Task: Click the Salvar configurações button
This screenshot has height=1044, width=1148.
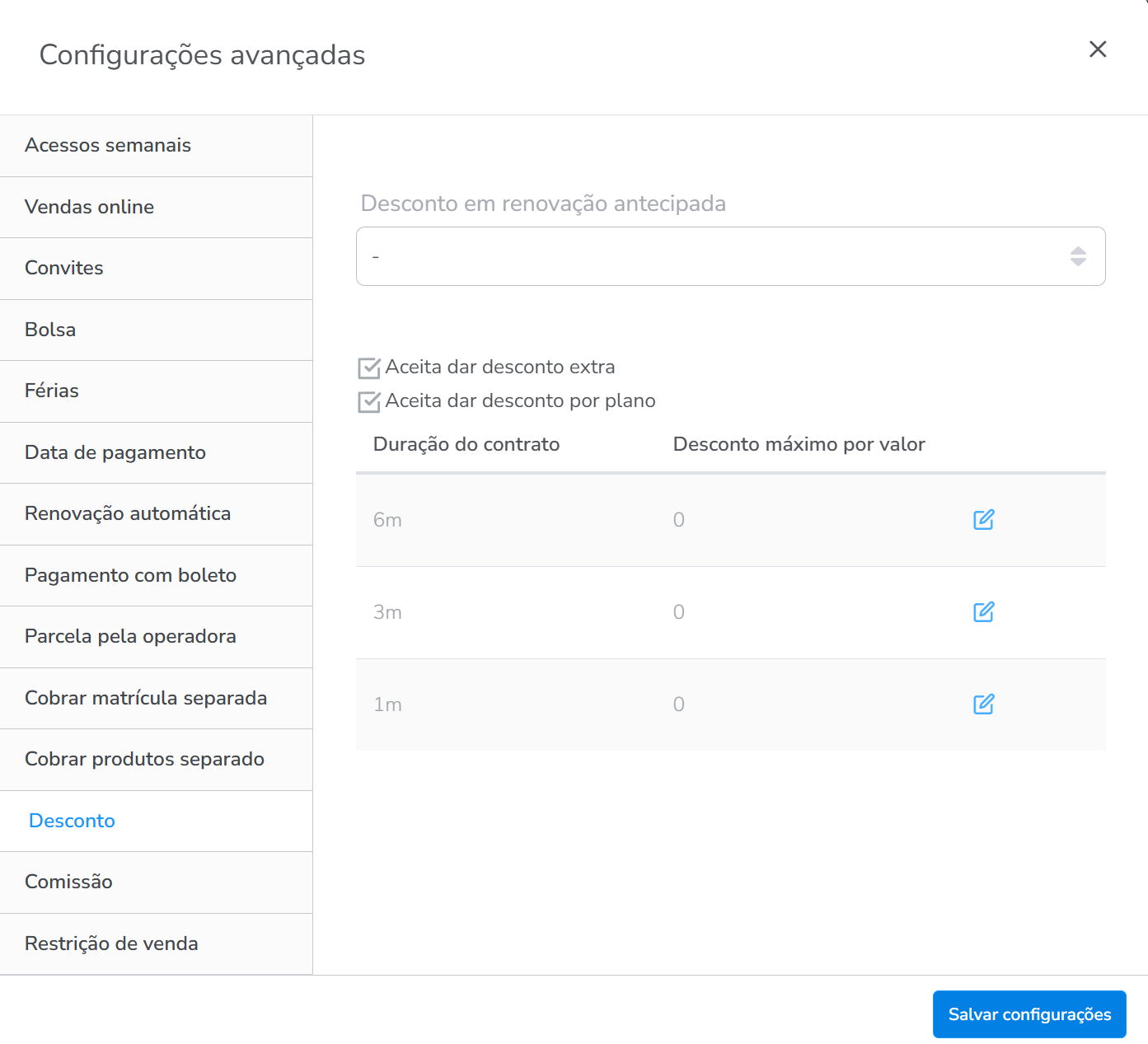Action: point(1029,1014)
